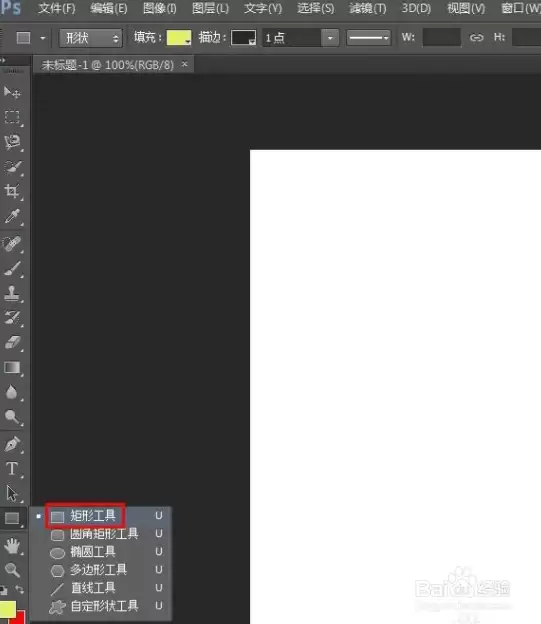Select the Brush tool

click(x=12, y=269)
